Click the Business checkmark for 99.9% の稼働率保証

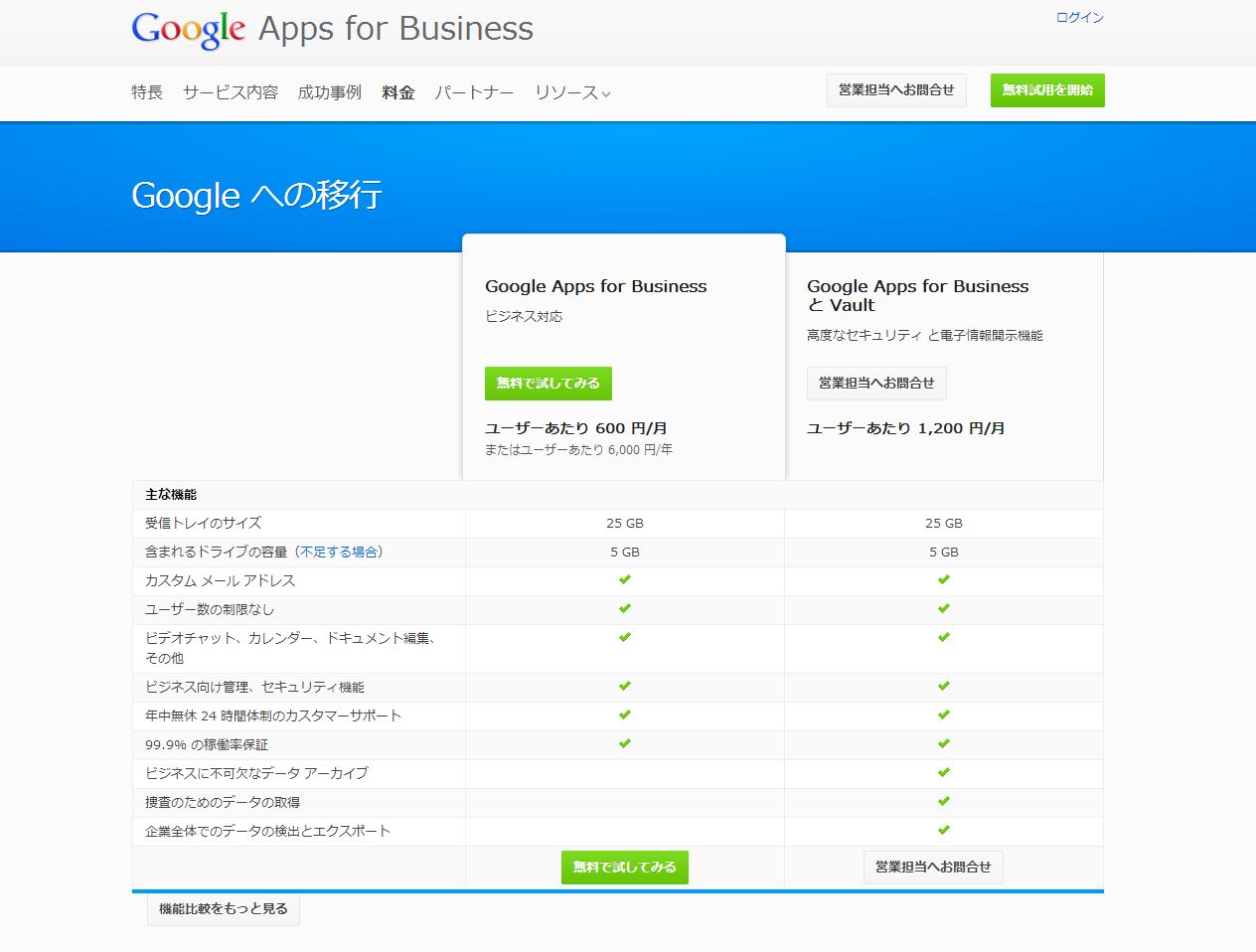[625, 743]
